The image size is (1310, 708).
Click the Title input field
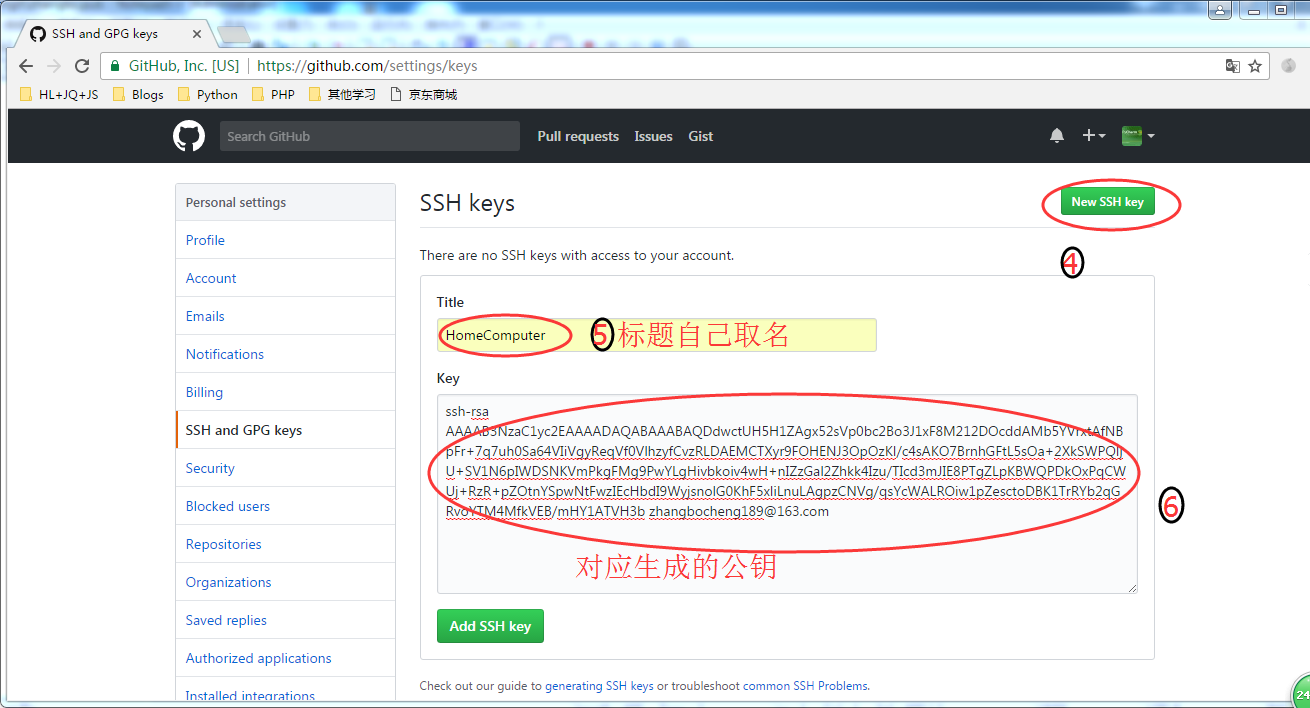tap(656, 335)
